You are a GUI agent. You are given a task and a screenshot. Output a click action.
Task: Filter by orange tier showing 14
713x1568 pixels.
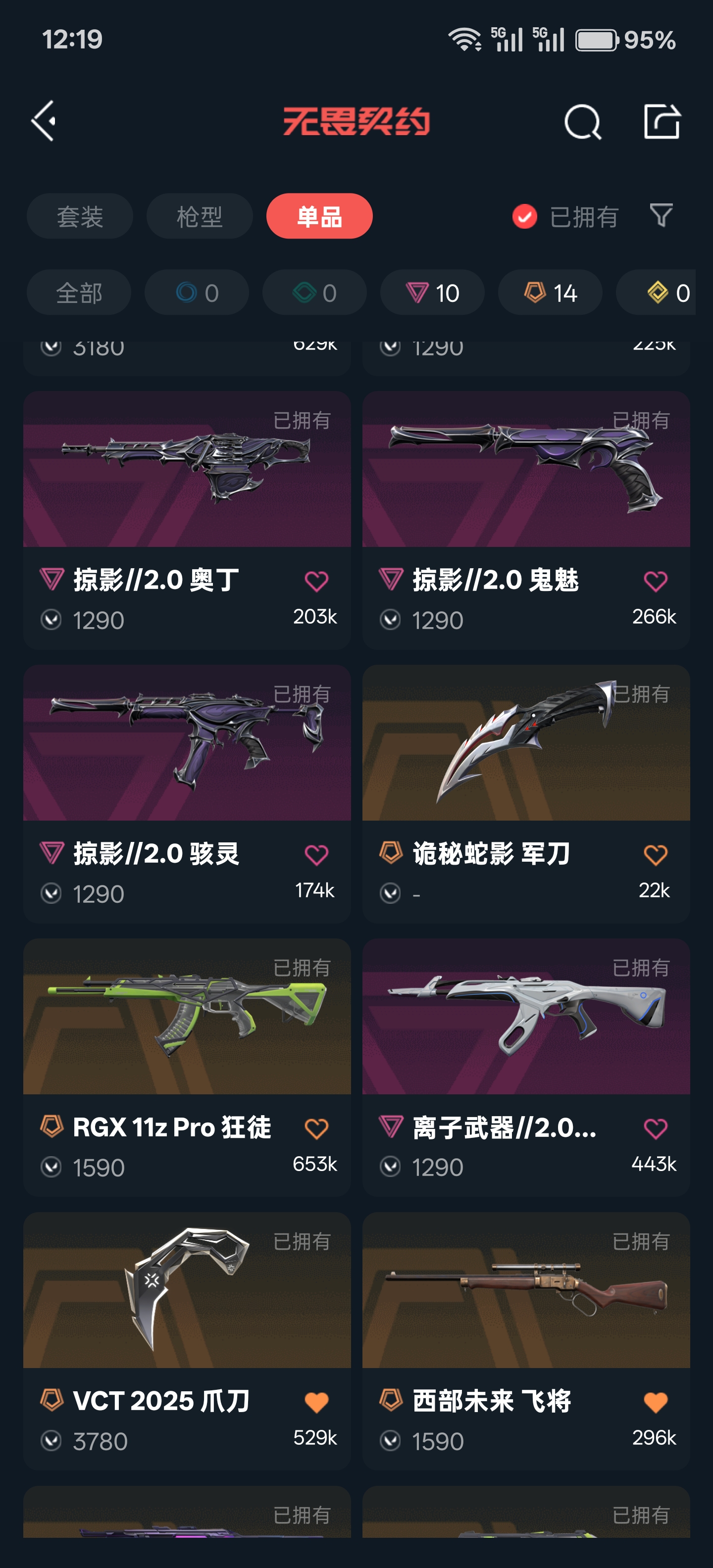pos(550,293)
